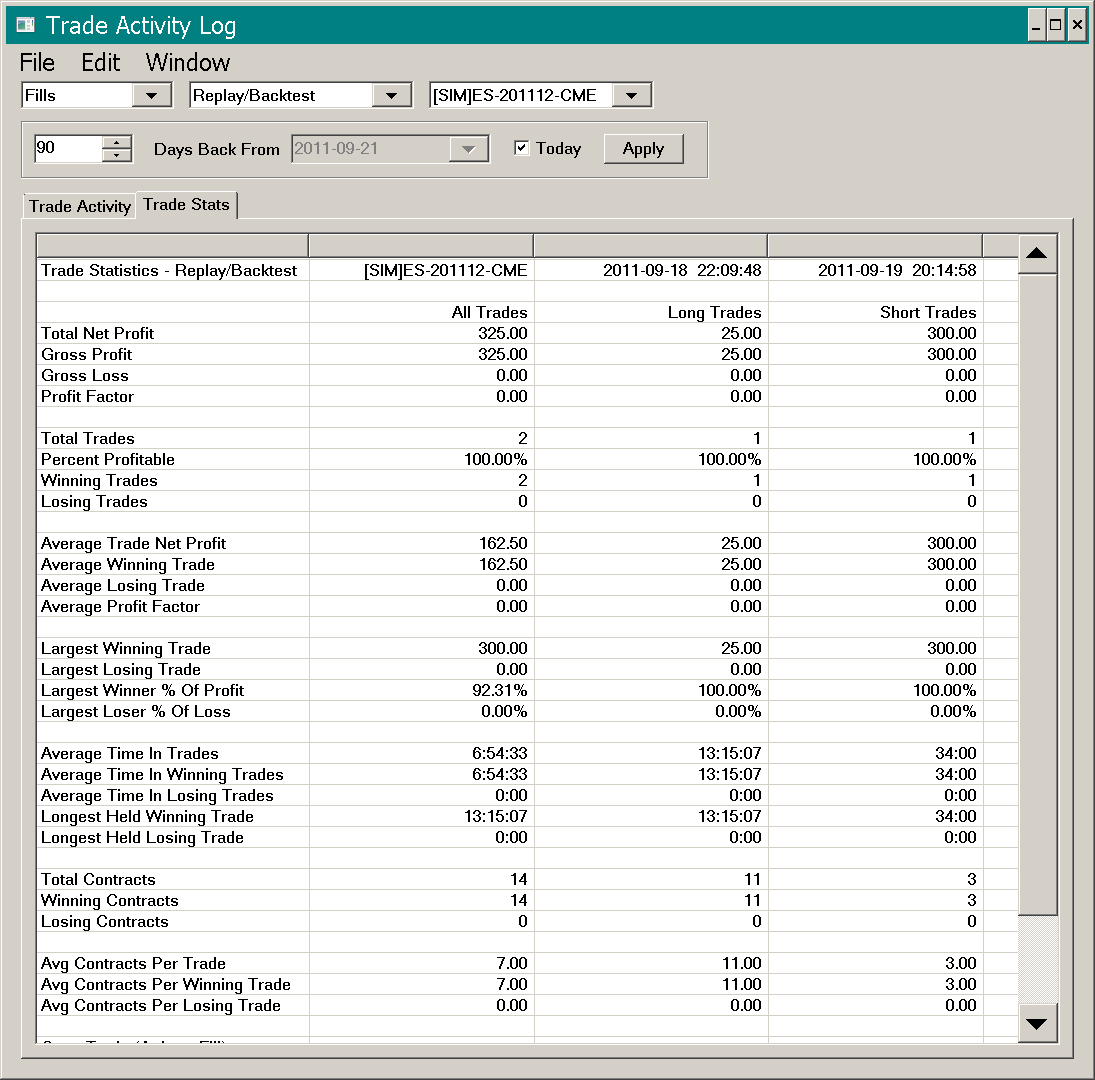Click the scrollbar up arrow

[1037, 253]
